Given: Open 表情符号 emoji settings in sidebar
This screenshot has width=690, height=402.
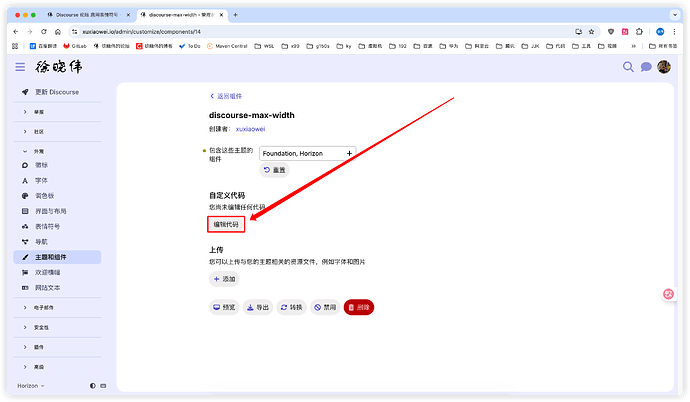Looking at the screenshot, I should click(50, 226).
